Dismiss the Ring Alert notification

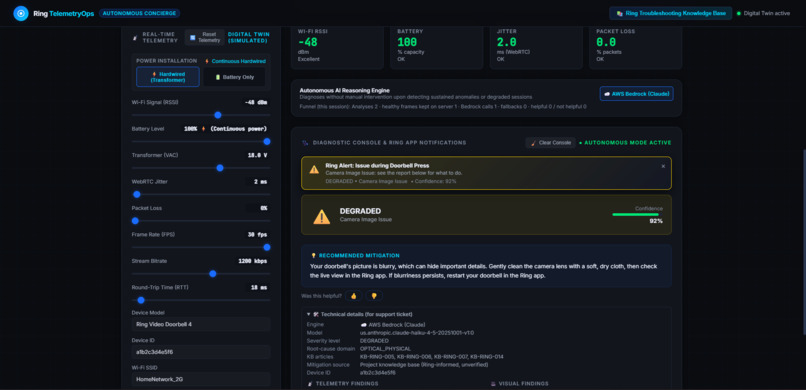click(x=663, y=166)
